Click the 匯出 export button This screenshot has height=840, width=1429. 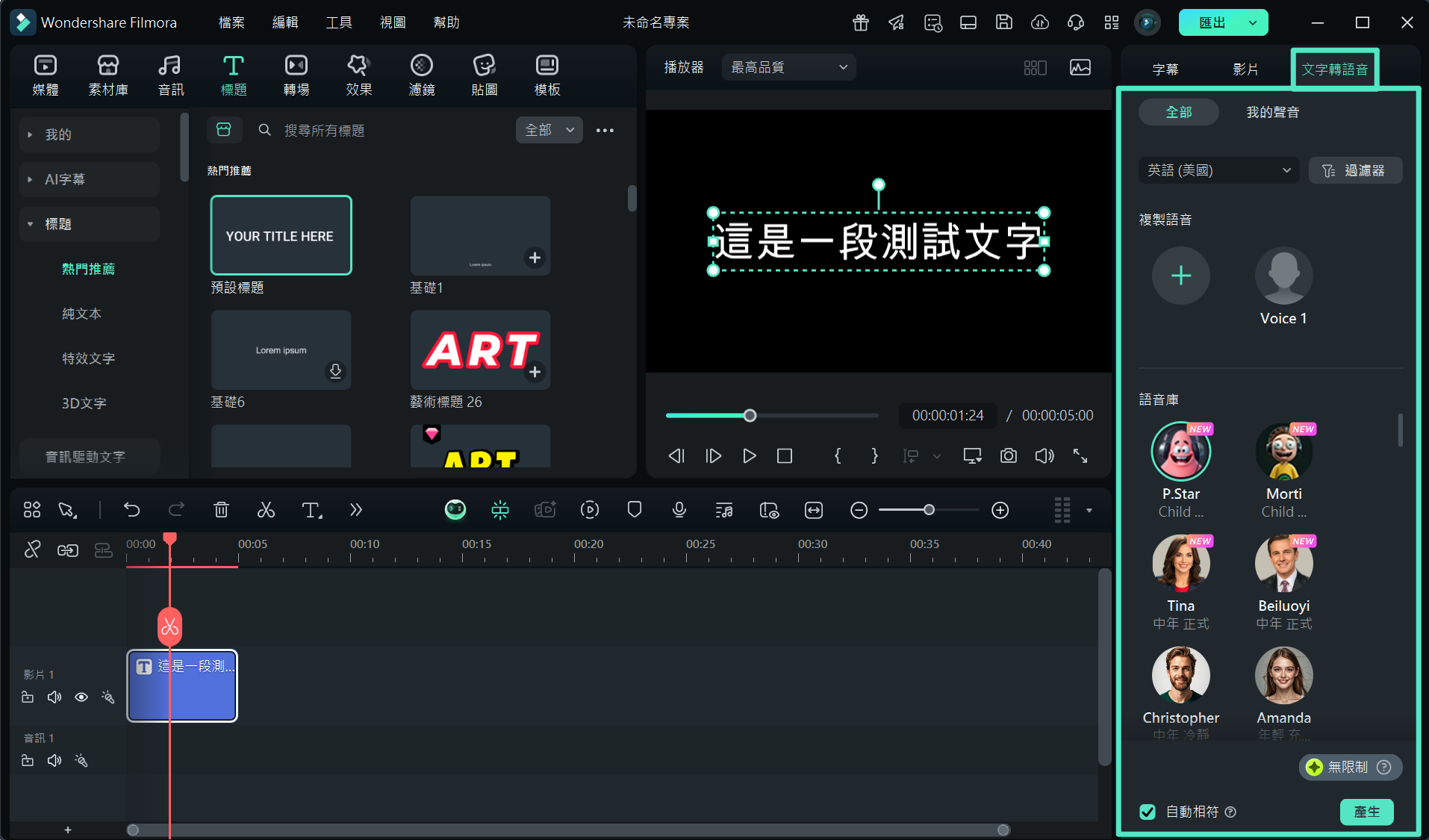pyautogui.click(x=1212, y=22)
